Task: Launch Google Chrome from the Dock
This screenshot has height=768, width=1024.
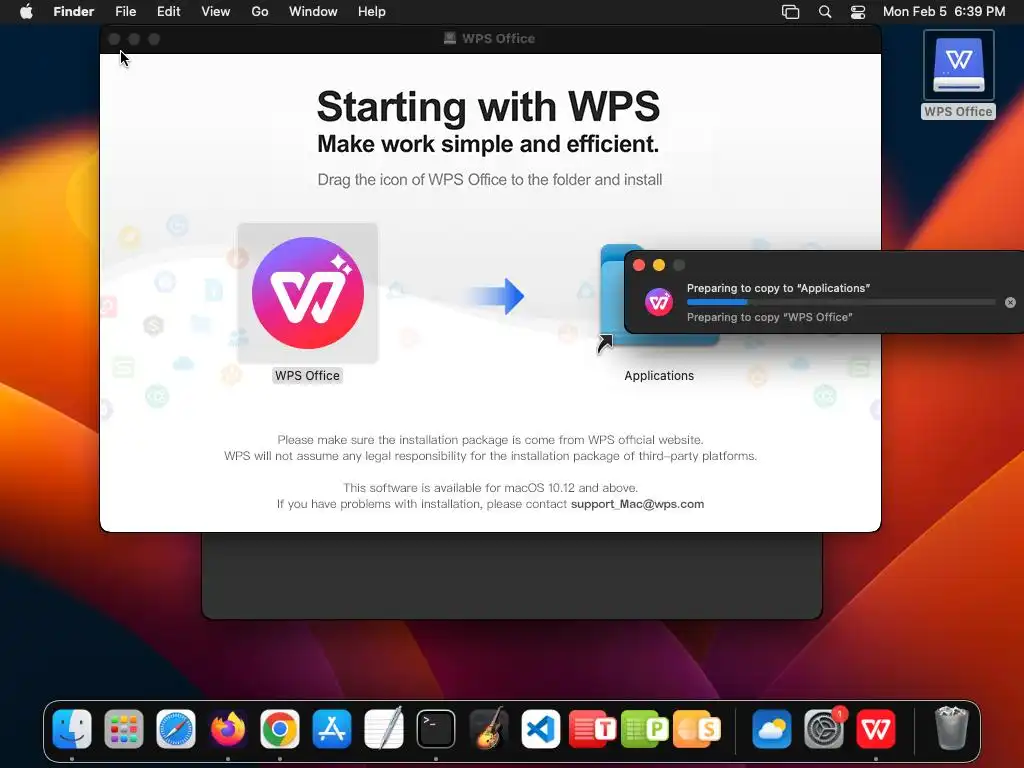Action: pyautogui.click(x=280, y=729)
